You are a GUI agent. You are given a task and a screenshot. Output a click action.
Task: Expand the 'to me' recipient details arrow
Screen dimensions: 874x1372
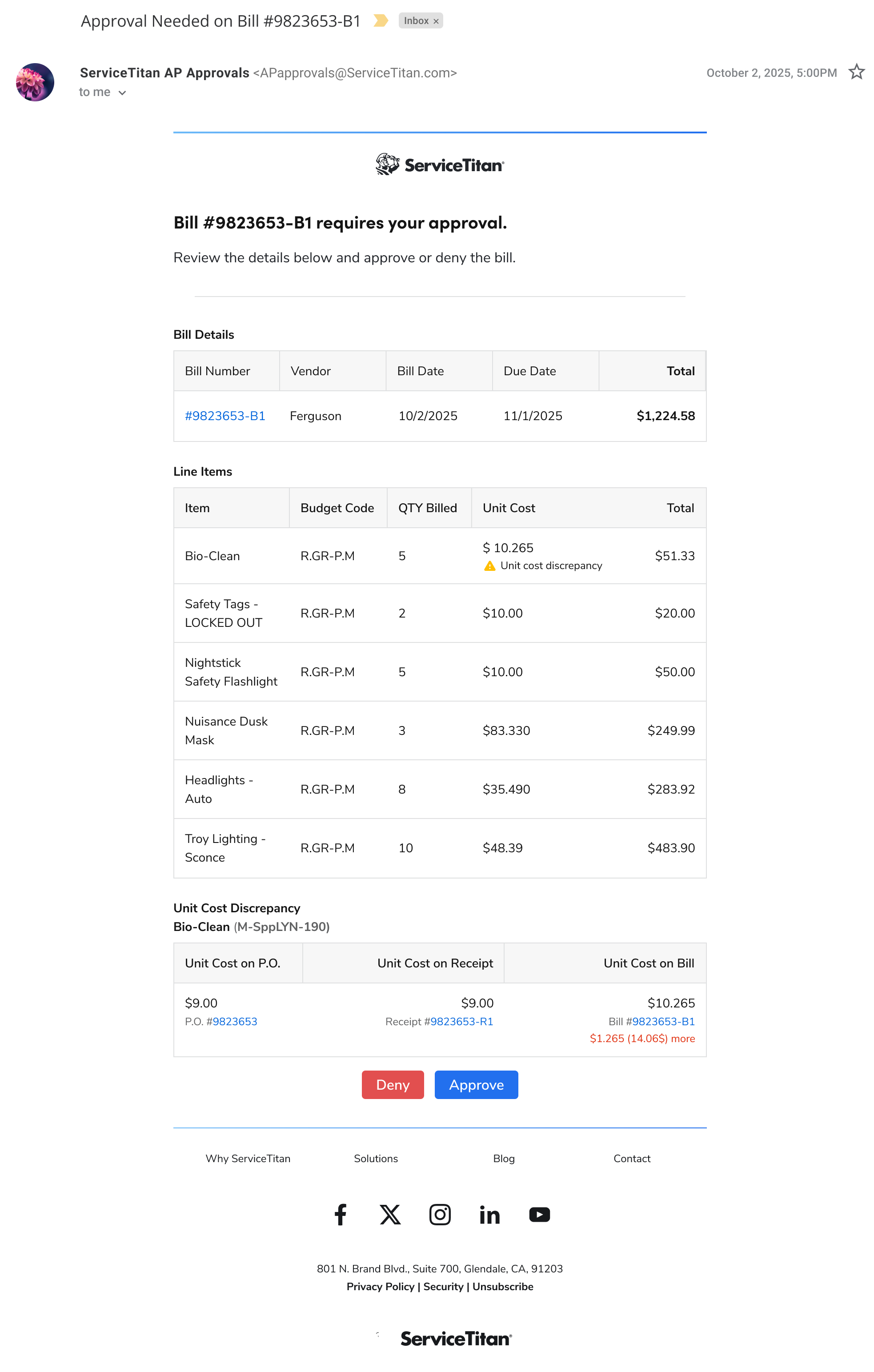[122, 92]
